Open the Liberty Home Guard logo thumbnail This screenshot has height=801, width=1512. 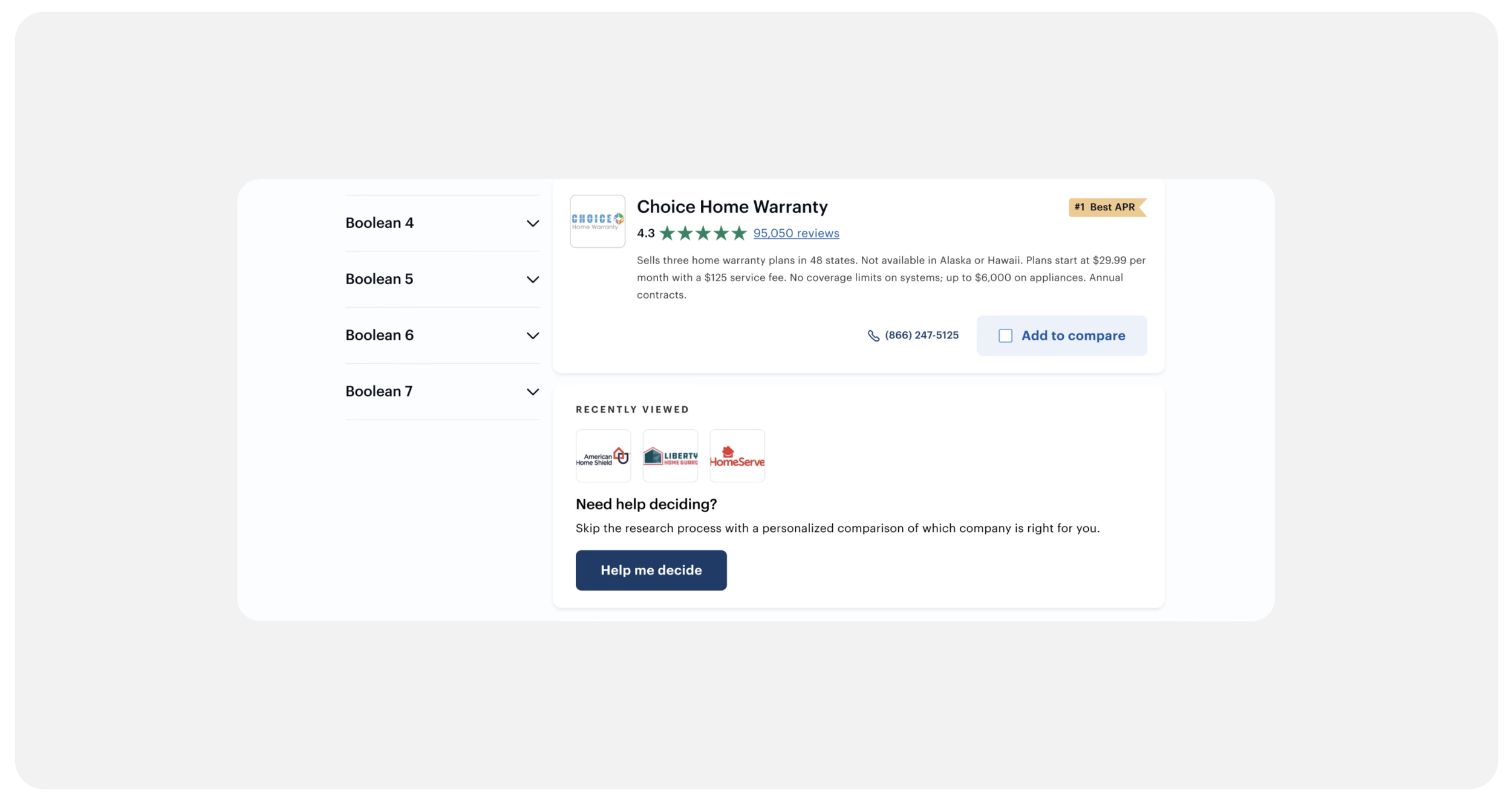pyautogui.click(x=670, y=456)
